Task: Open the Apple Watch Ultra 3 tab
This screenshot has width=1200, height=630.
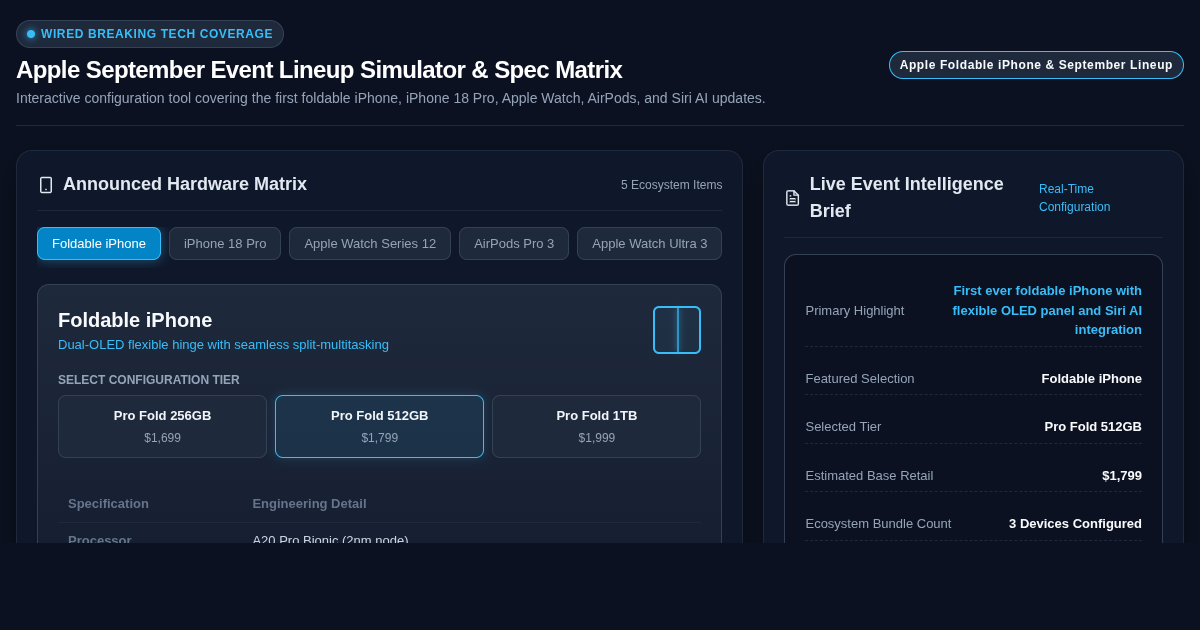Action: (649, 244)
